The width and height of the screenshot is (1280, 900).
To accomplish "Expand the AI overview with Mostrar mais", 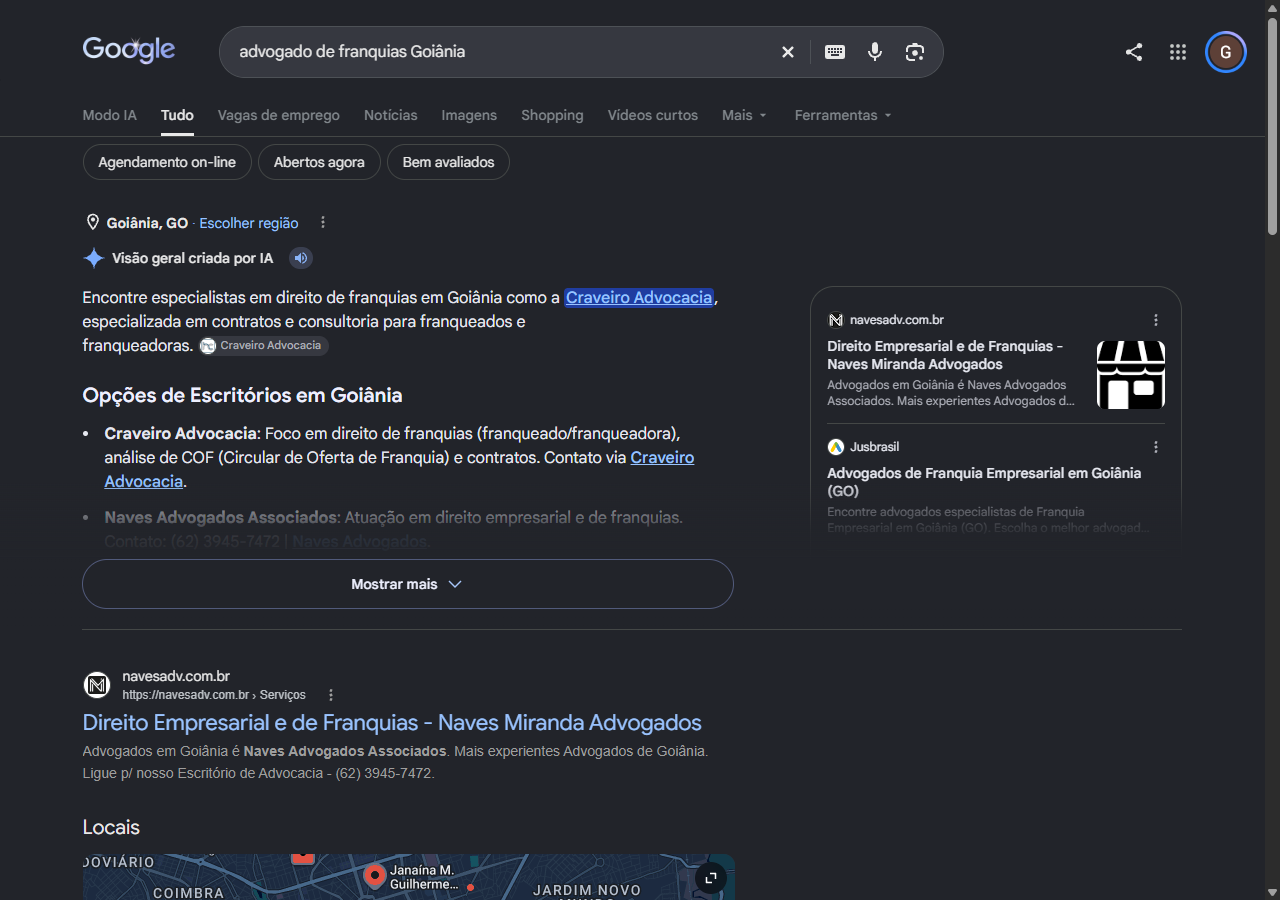I will pyautogui.click(x=408, y=584).
